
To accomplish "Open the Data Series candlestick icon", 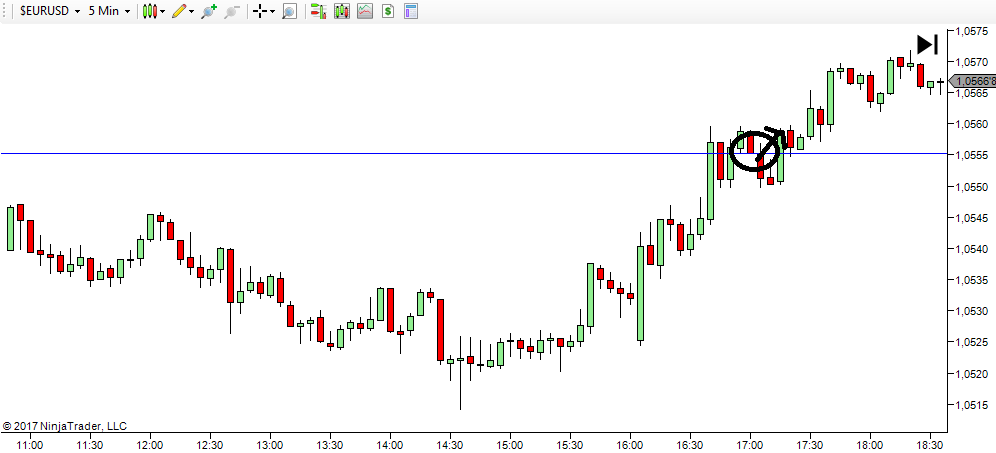I will [x=342, y=11].
